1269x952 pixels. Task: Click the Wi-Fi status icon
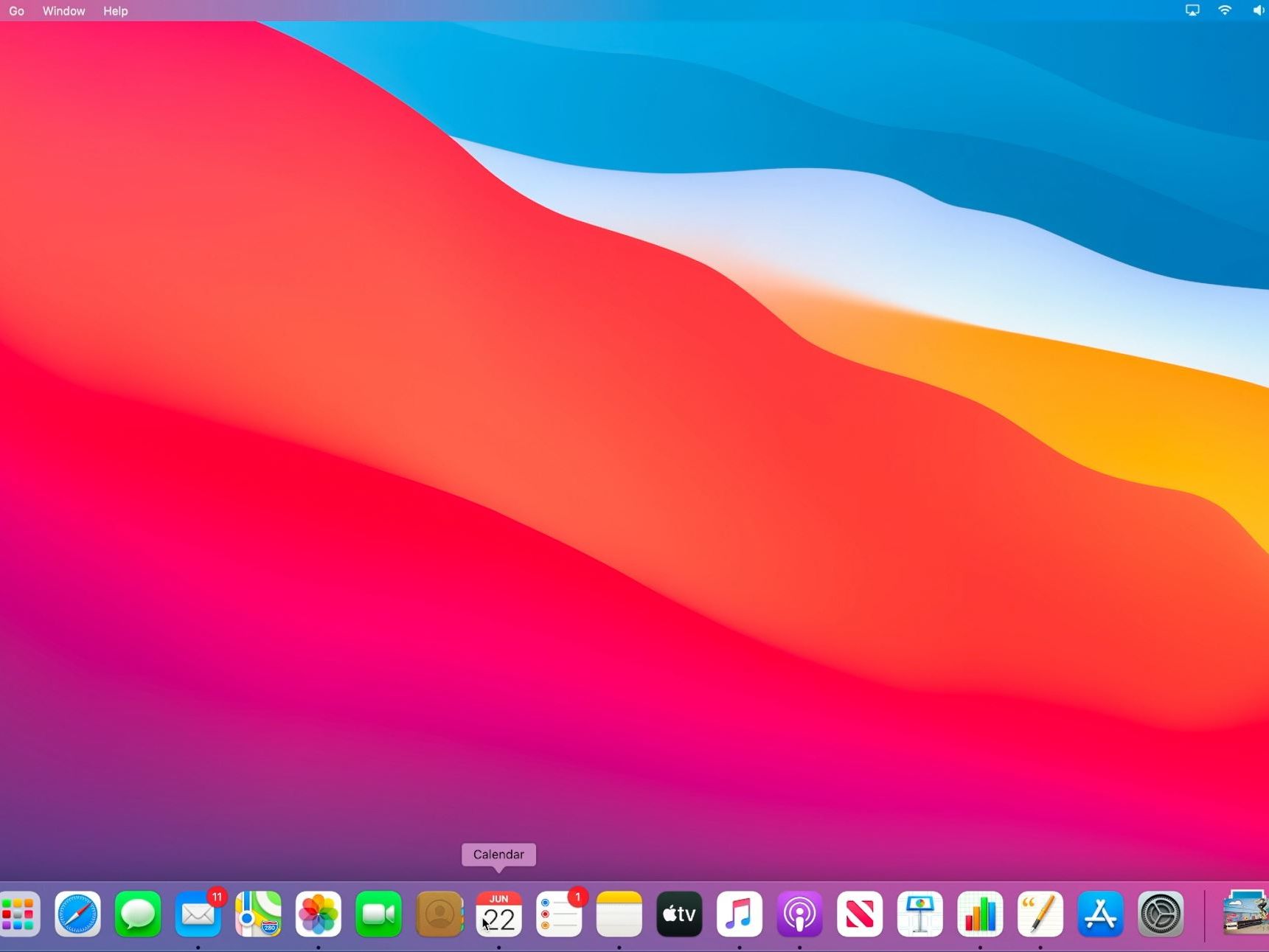point(1225,10)
